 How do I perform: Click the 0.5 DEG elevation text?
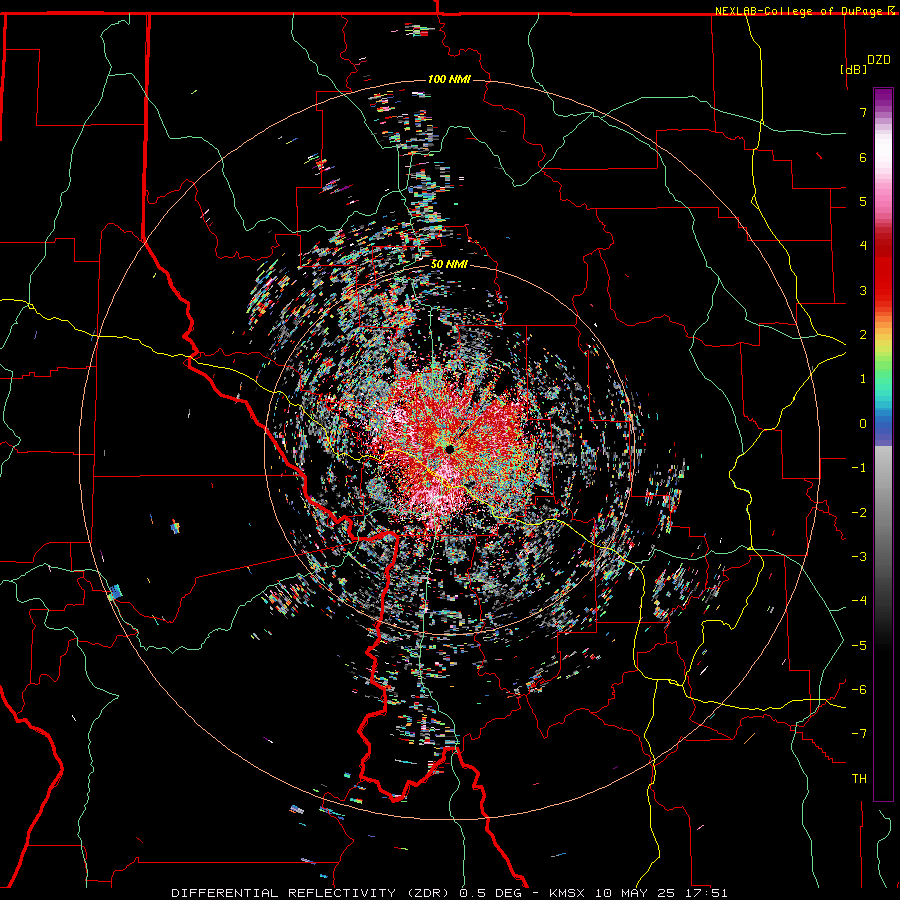[x=491, y=893]
